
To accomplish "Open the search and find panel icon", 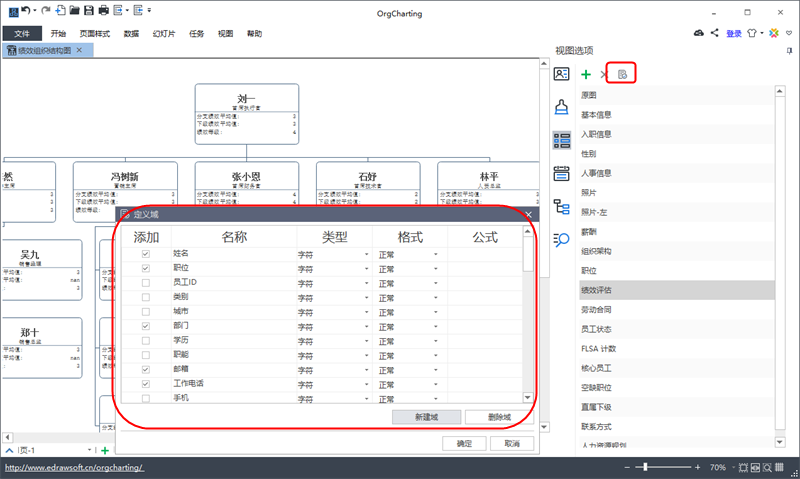I will [561, 239].
